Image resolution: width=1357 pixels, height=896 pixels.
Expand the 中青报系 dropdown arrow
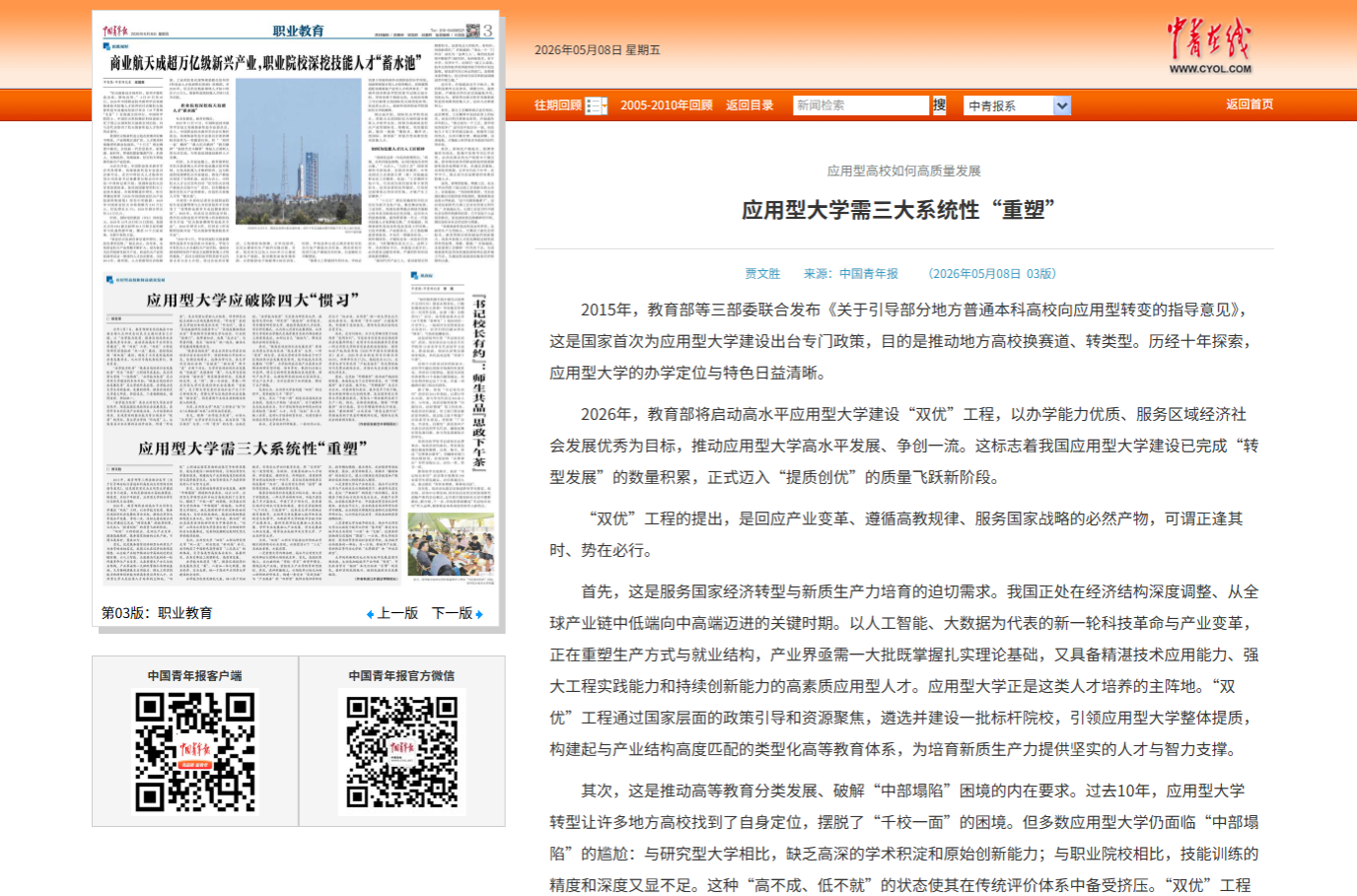click(x=1061, y=105)
